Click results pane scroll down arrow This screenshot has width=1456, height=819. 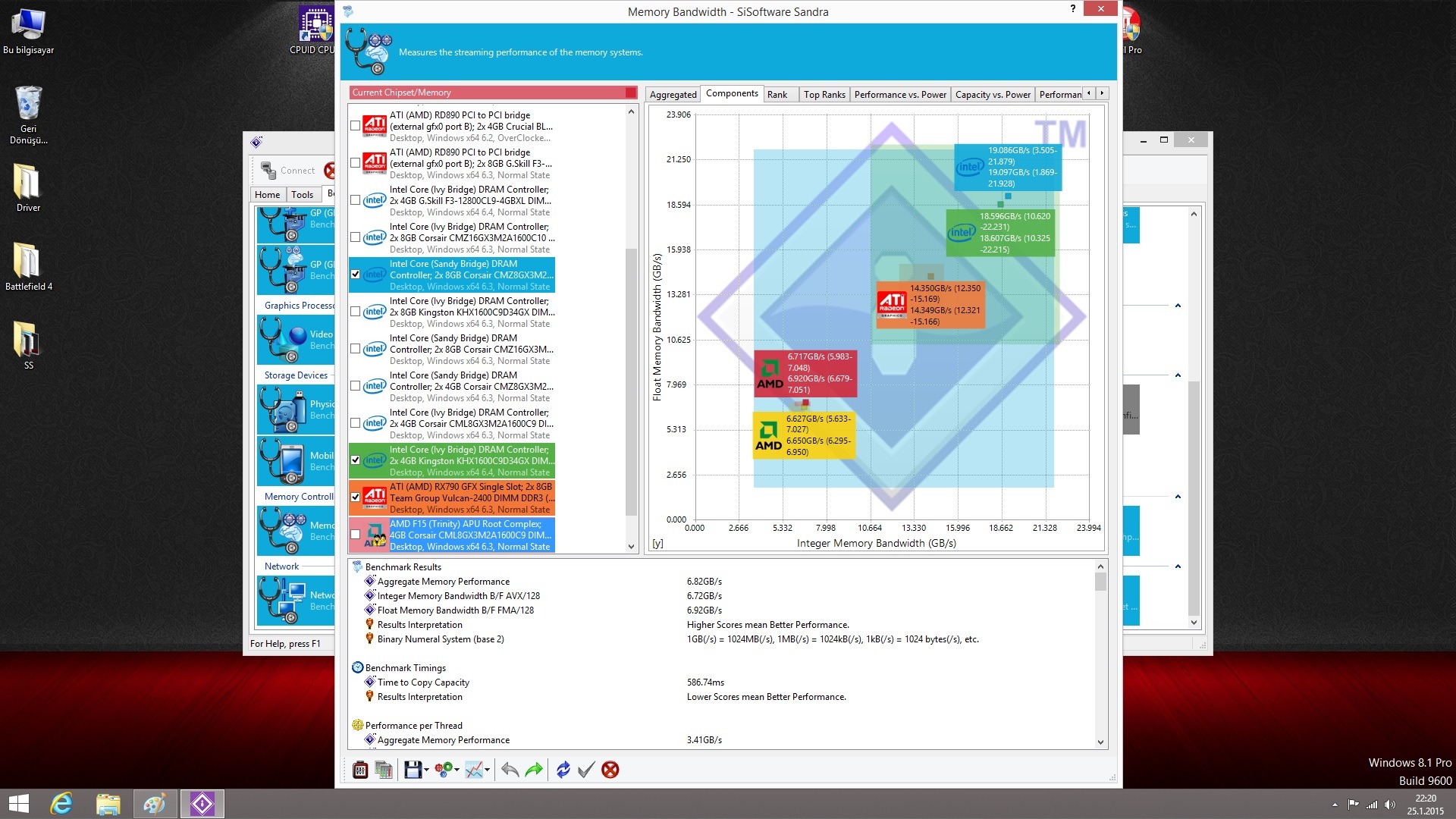pos(1100,742)
